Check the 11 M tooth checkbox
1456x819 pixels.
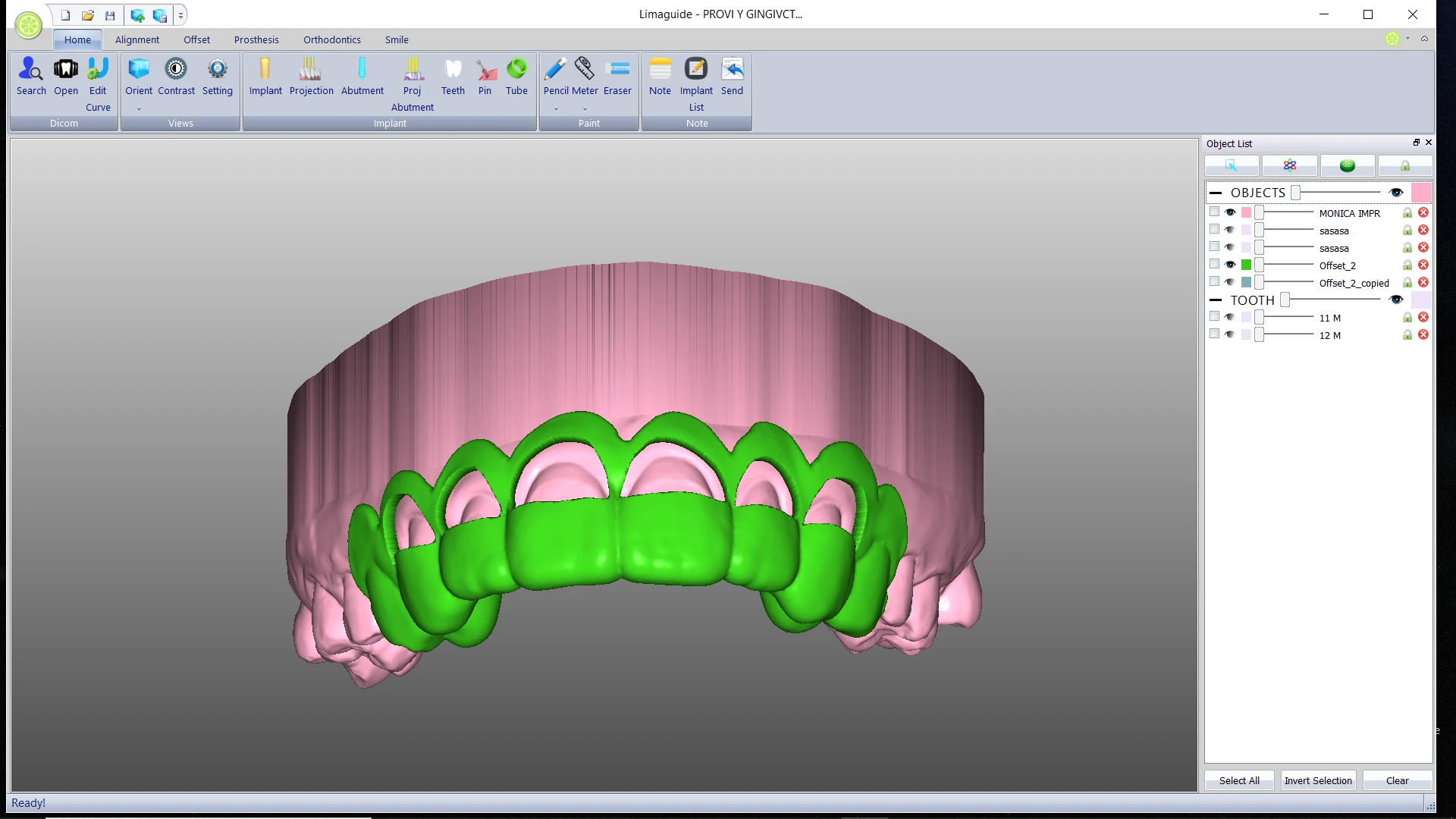[1214, 317]
